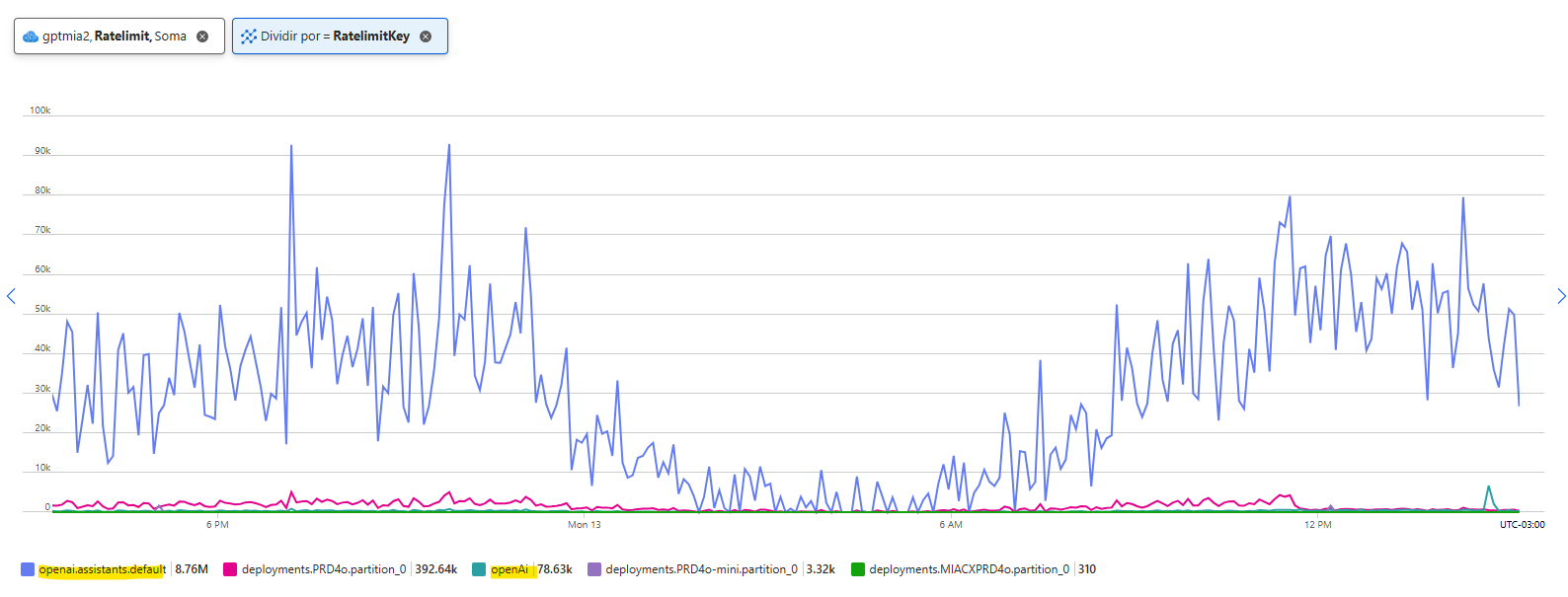
Task: Click the 12 PM x-axis label
Action: pyautogui.click(x=1318, y=525)
